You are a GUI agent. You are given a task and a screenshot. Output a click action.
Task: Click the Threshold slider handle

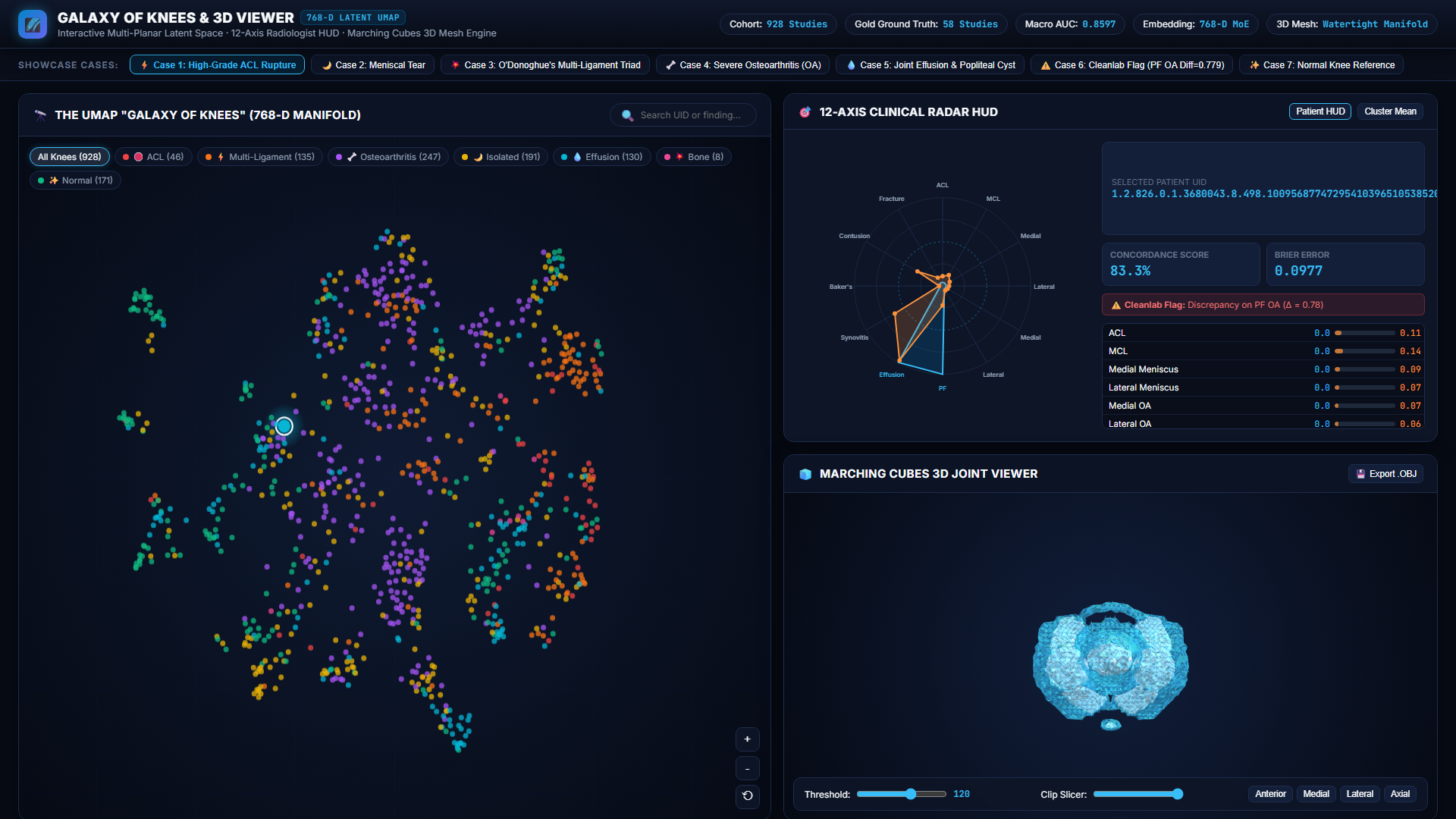(x=911, y=794)
